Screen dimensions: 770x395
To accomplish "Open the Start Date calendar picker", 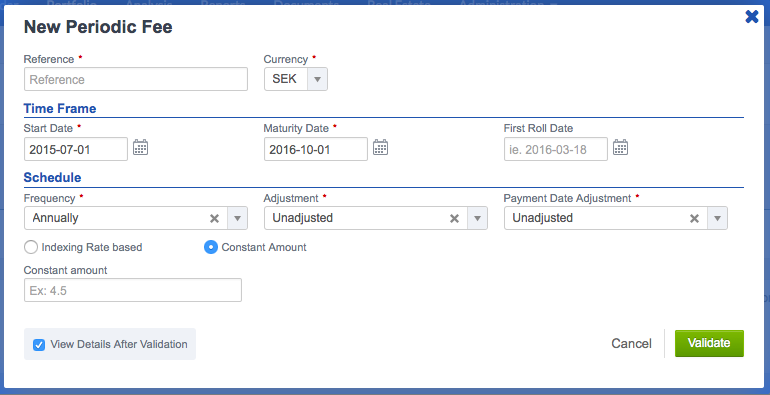I will 140,147.
